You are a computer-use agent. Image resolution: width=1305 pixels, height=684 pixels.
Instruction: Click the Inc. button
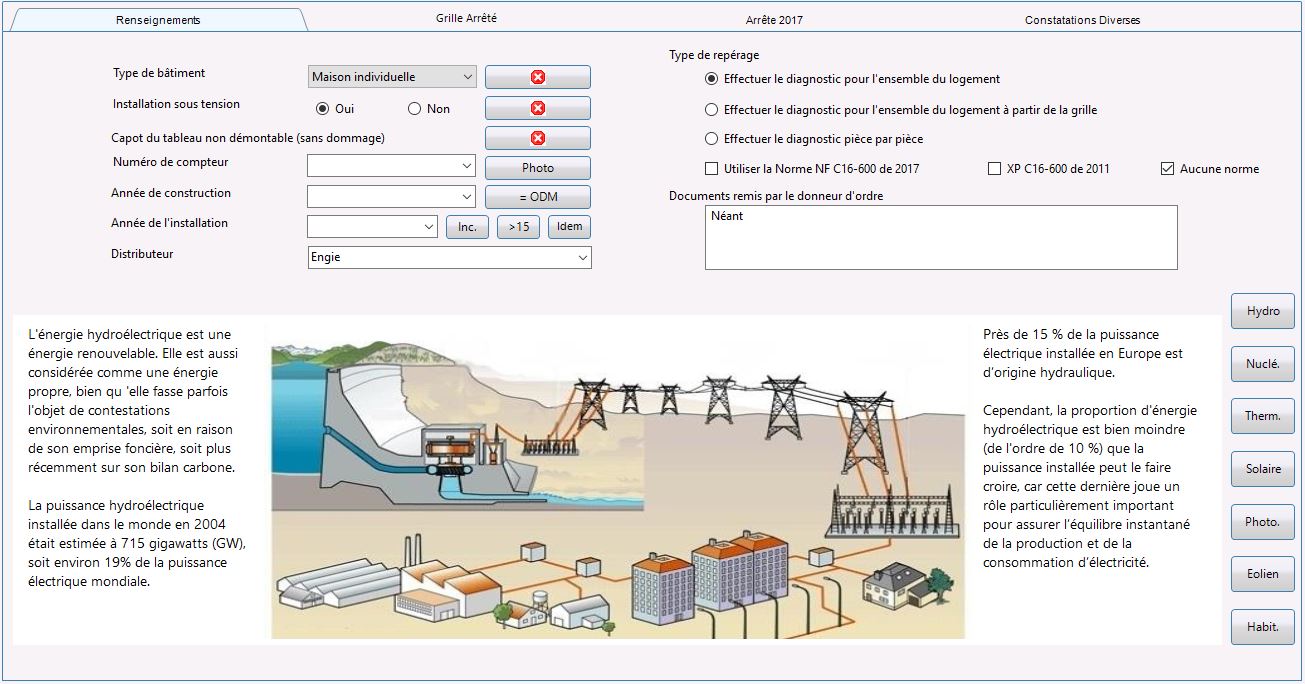[x=467, y=227]
